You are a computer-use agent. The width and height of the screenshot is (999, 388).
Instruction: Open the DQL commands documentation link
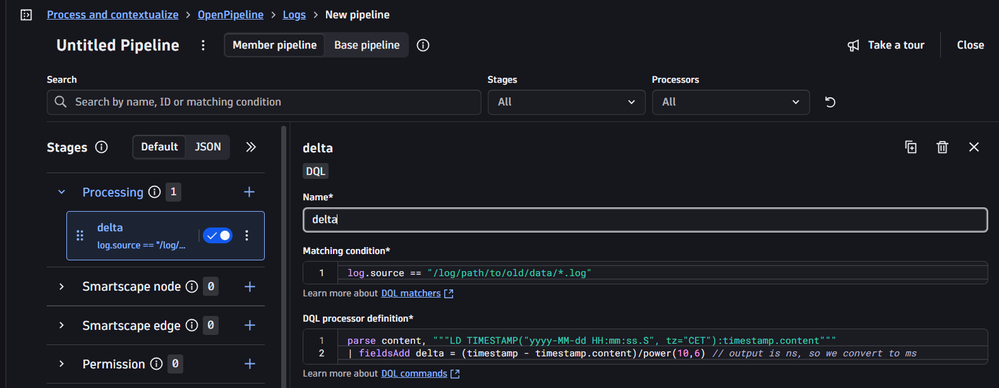click(420, 373)
